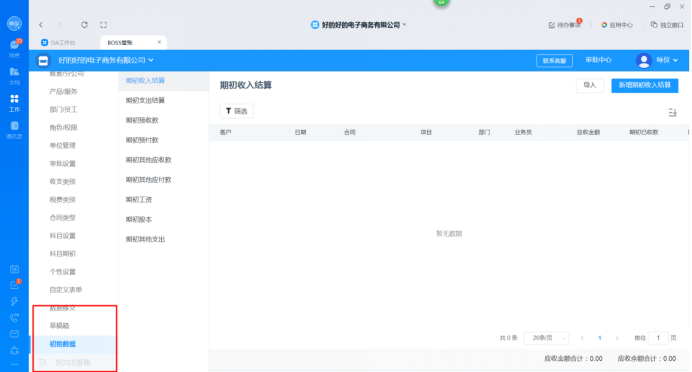Refresh the page with reload icon
The height and width of the screenshot is (372, 692).
coord(84,25)
